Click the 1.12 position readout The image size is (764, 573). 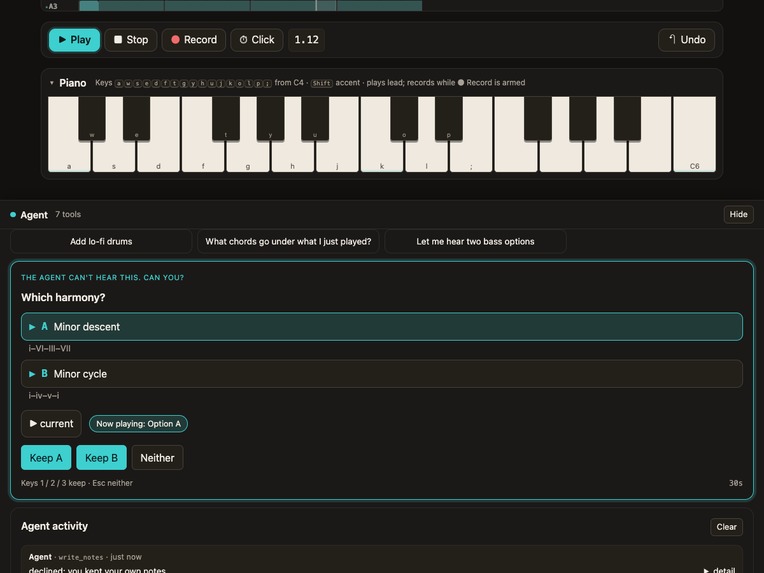pos(306,40)
